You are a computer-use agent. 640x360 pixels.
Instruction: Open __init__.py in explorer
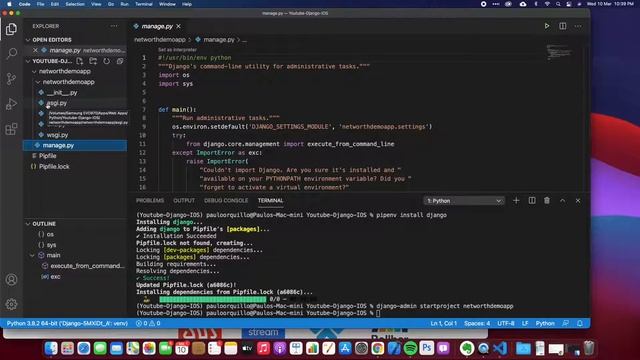click(62, 93)
